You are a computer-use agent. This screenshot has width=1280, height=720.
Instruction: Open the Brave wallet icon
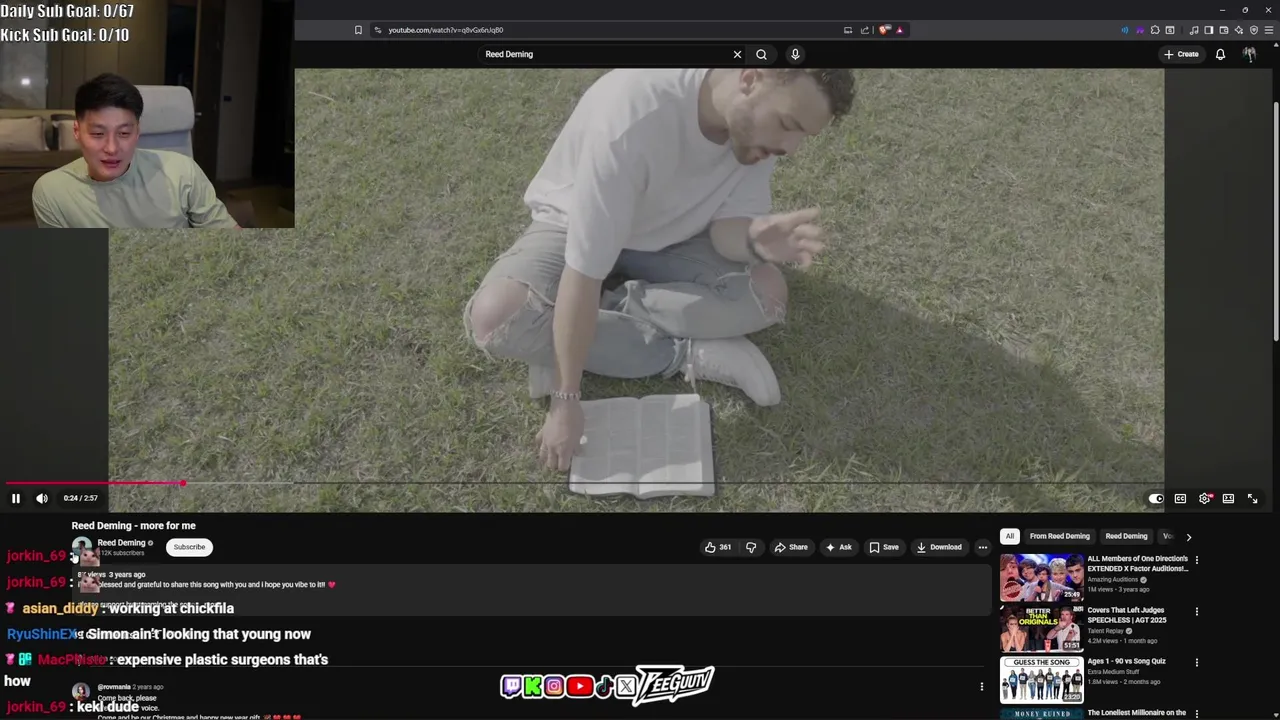1223,30
